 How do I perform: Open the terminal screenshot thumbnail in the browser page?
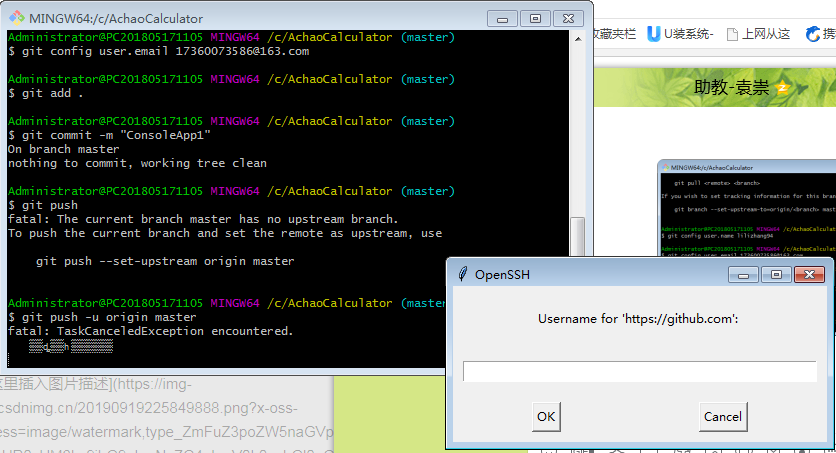(747, 208)
